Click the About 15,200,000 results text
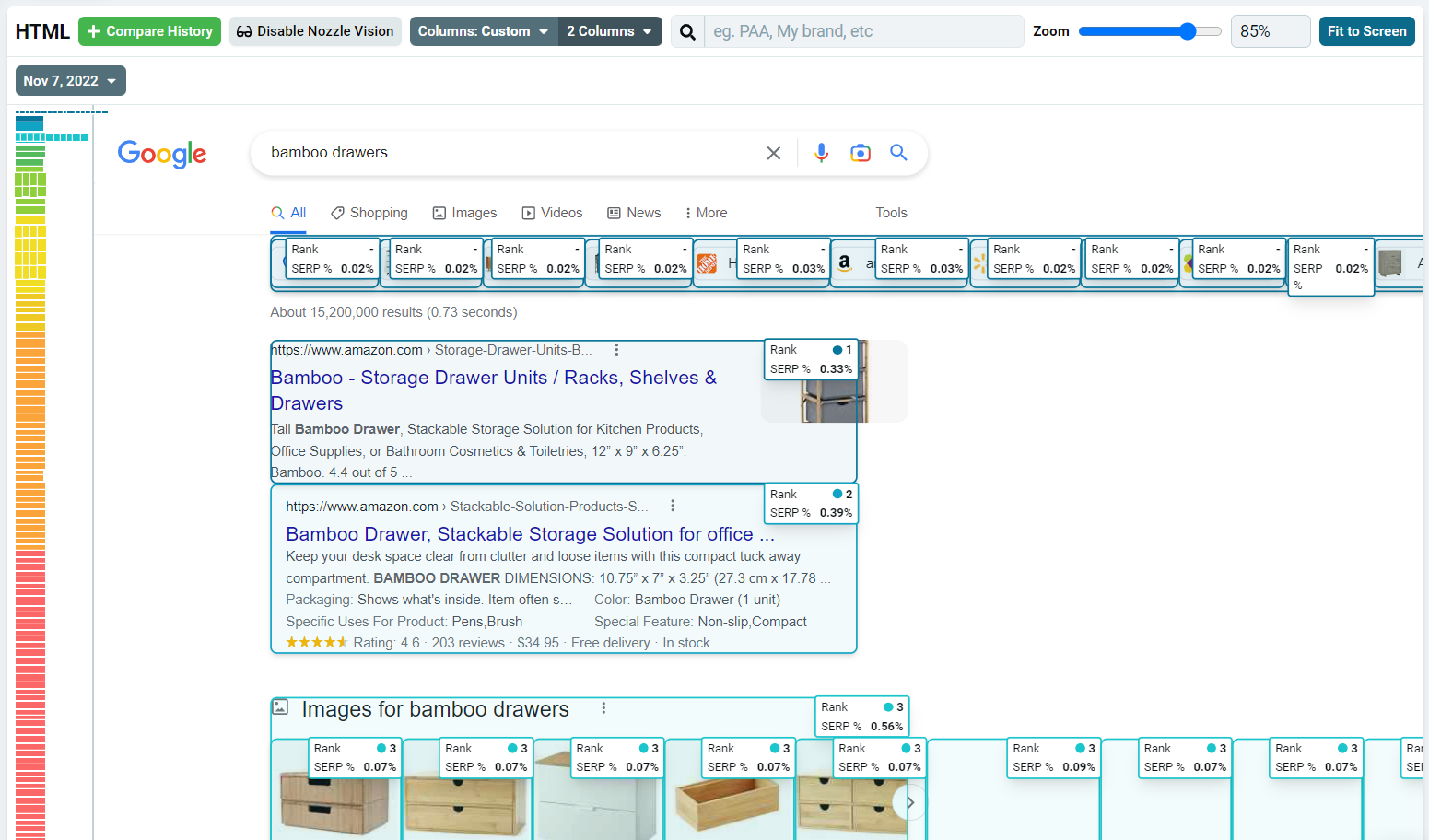The height and width of the screenshot is (840, 1429). pyautogui.click(x=393, y=312)
